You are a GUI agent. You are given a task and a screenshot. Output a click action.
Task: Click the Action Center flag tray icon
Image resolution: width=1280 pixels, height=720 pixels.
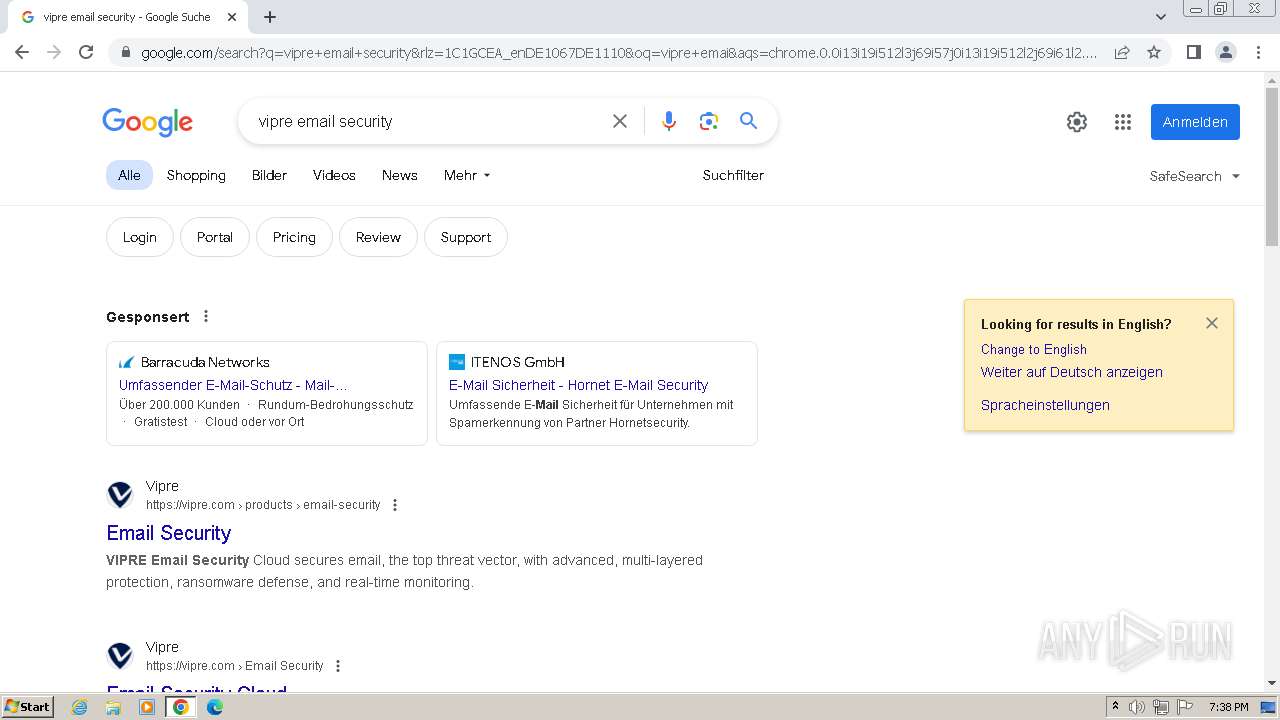tap(1185, 707)
